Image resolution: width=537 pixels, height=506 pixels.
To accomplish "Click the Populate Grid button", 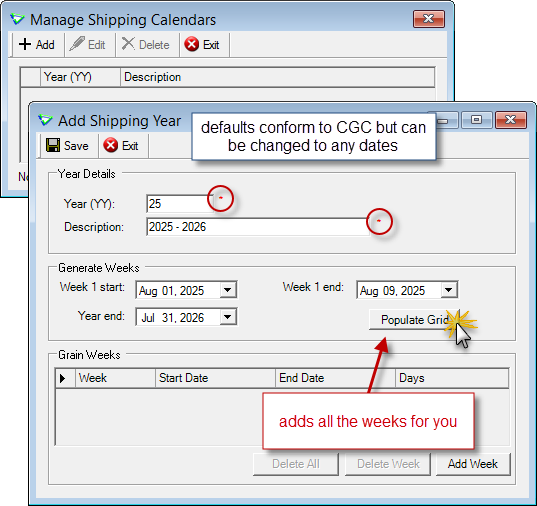I will pyautogui.click(x=414, y=320).
